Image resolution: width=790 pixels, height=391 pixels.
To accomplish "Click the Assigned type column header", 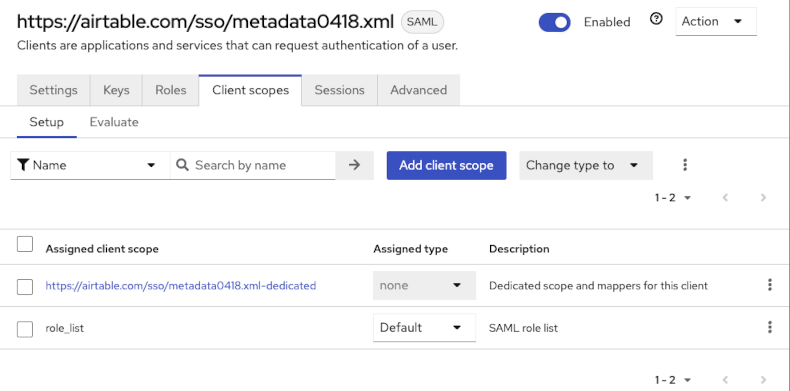I will pyautogui.click(x=410, y=249).
